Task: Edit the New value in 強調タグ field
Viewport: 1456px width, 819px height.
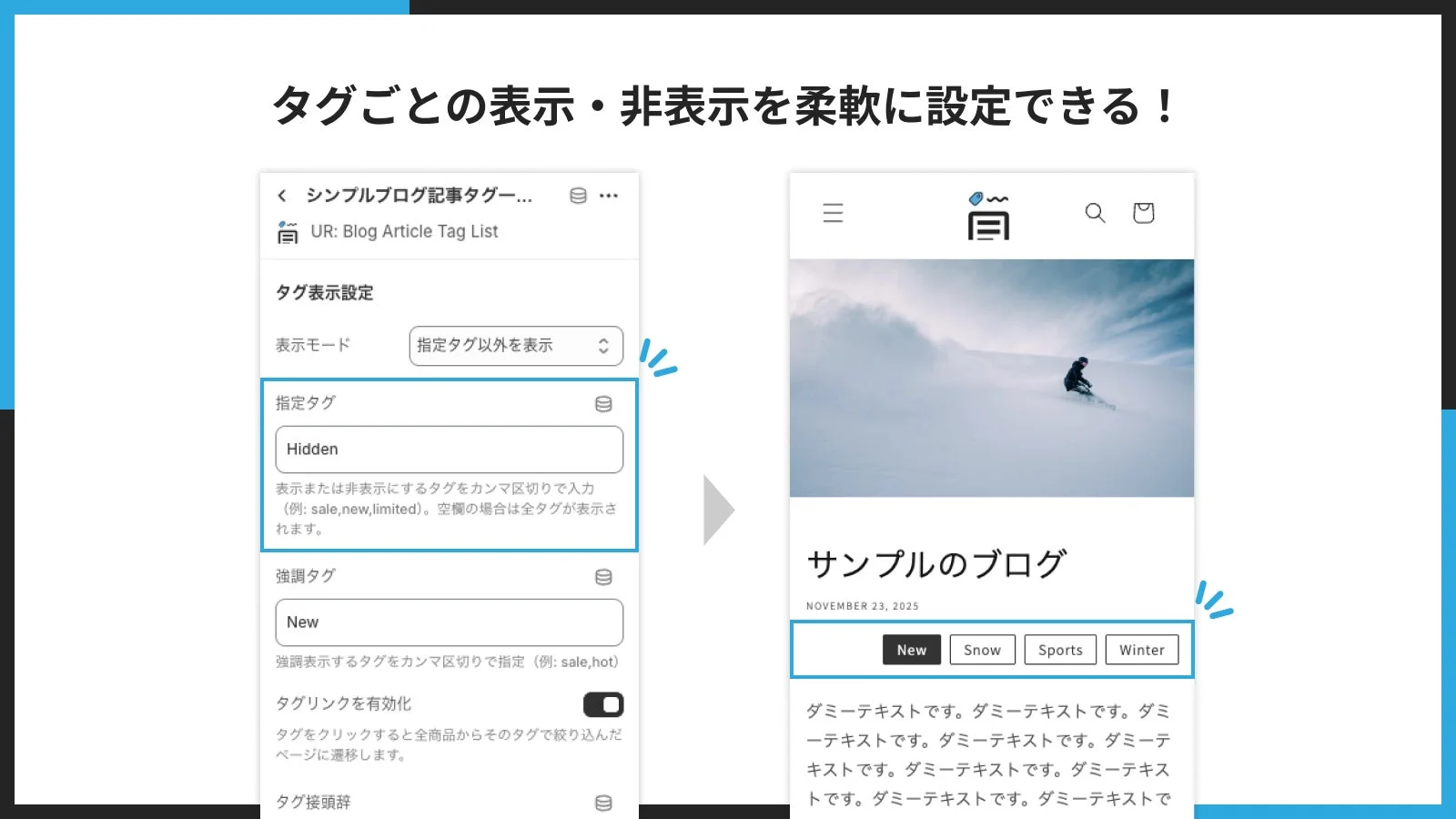Action: (x=449, y=622)
